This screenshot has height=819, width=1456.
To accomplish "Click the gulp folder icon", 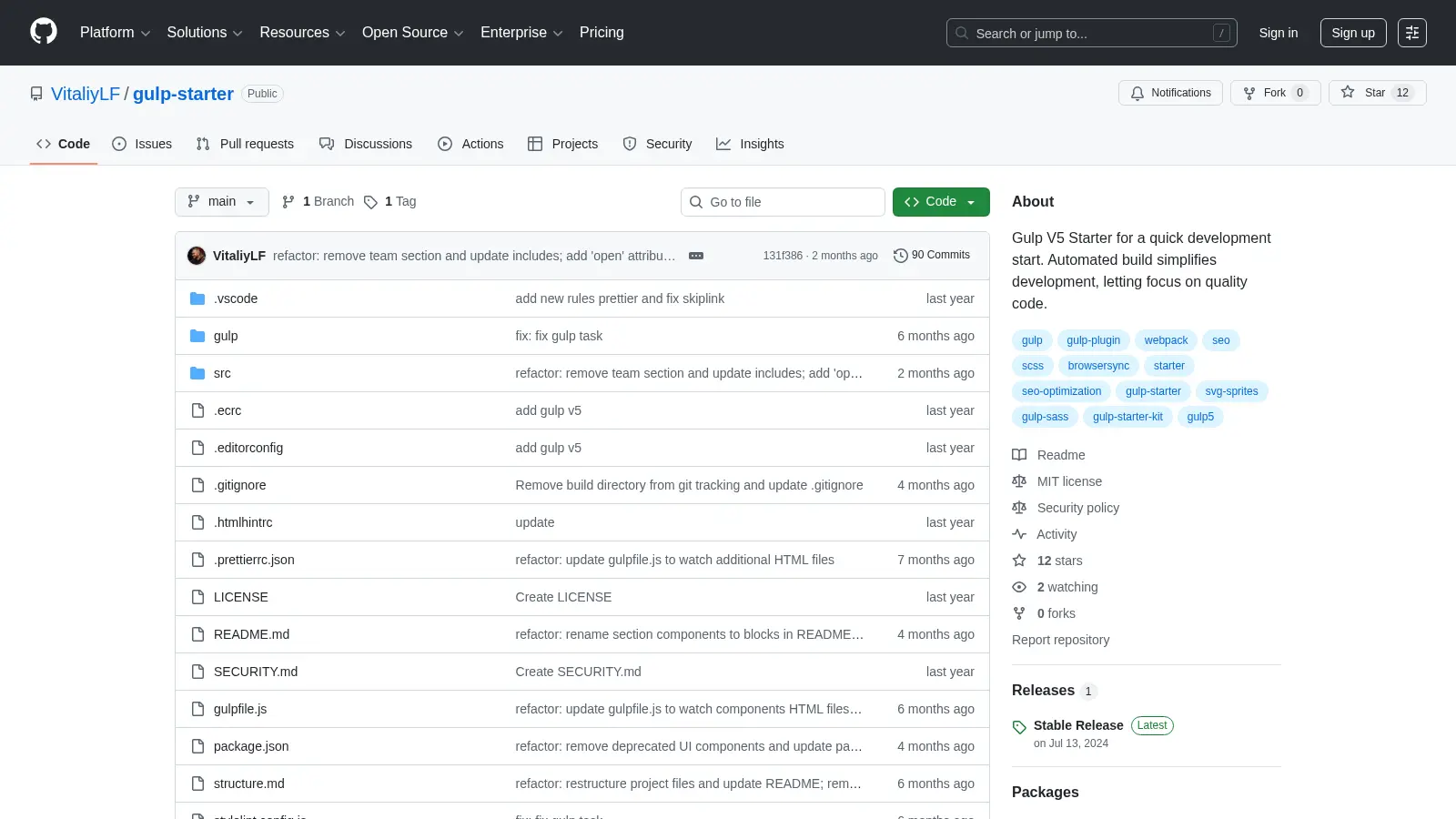I will pos(197,336).
